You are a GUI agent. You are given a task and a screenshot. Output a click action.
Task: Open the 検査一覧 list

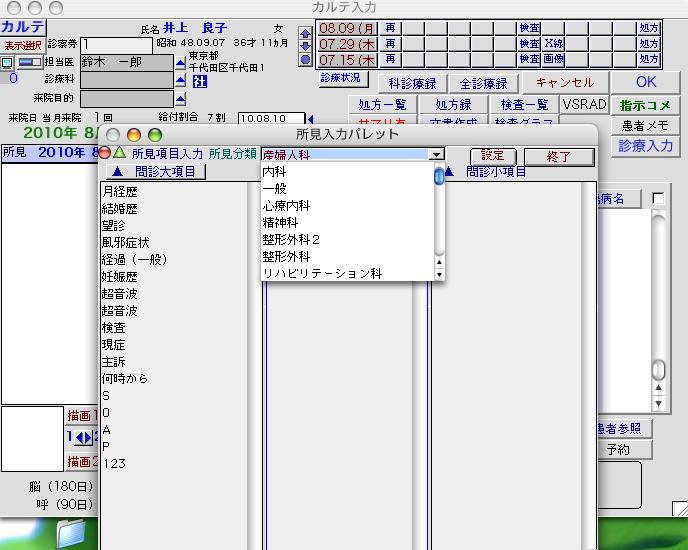pos(524,104)
